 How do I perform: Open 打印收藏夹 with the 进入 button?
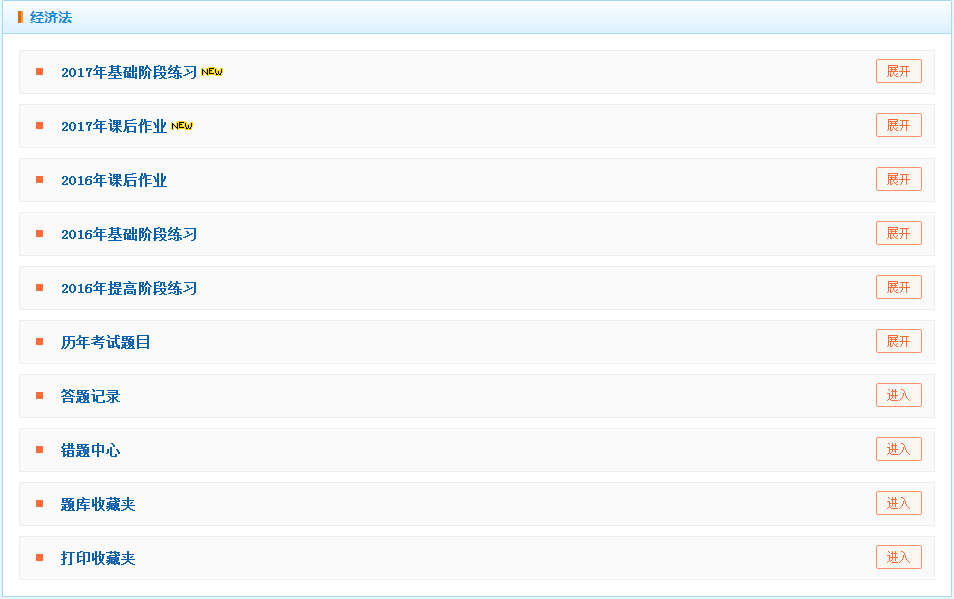tap(898, 558)
